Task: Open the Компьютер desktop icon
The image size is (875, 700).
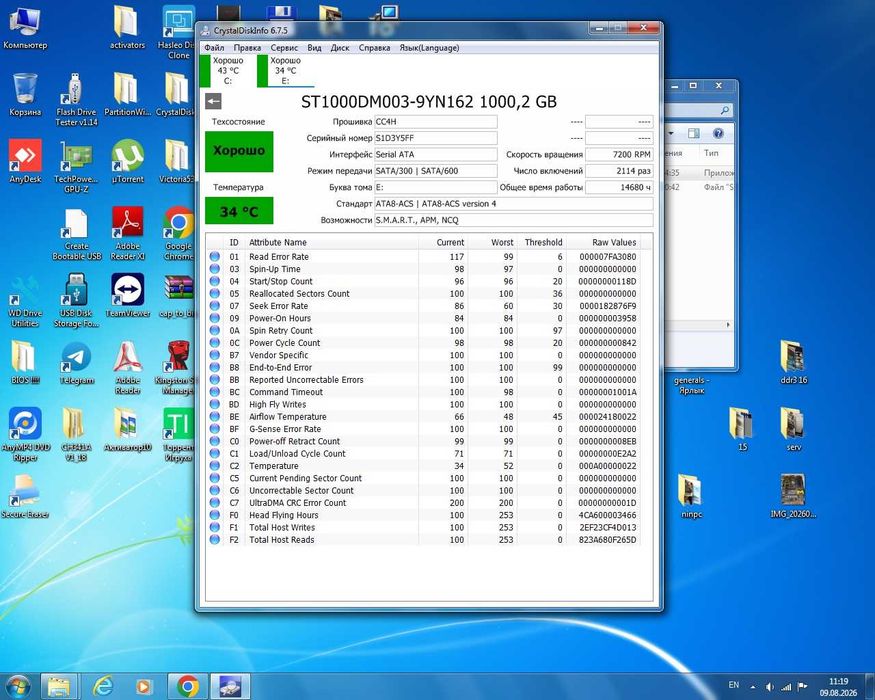Action: tap(25, 28)
